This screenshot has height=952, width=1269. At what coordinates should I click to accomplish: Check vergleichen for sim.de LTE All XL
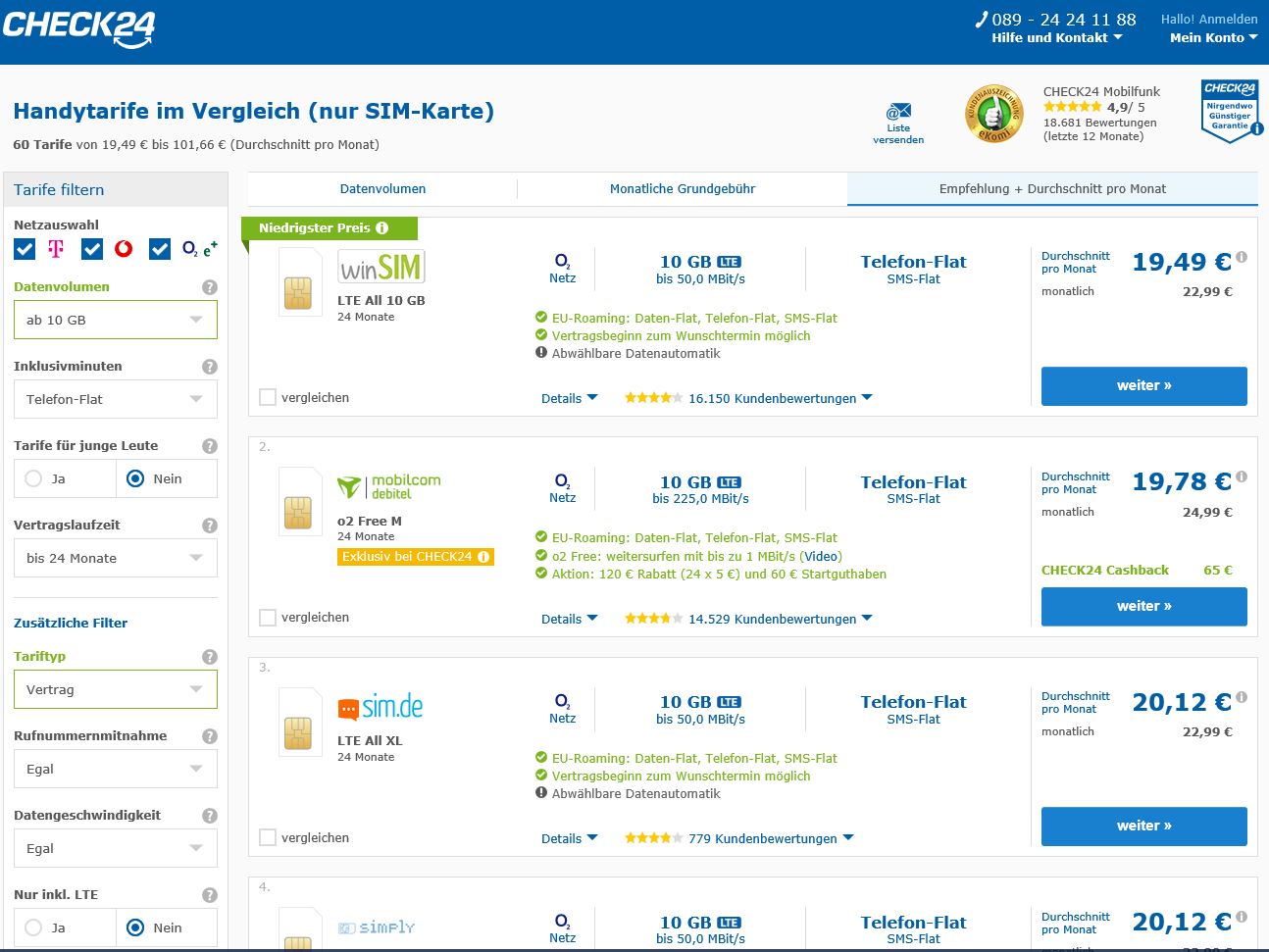(267, 837)
